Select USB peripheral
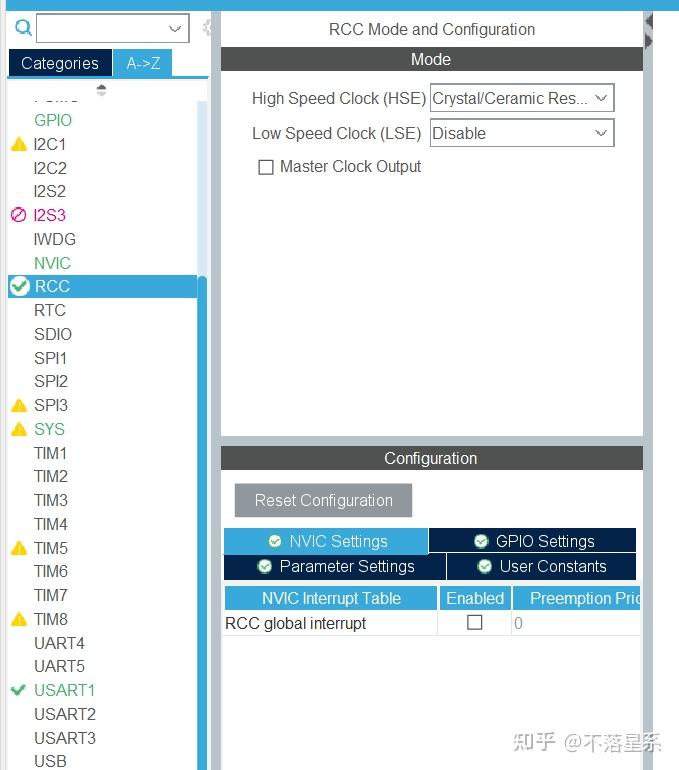The height and width of the screenshot is (770, 679). (50, 761)
